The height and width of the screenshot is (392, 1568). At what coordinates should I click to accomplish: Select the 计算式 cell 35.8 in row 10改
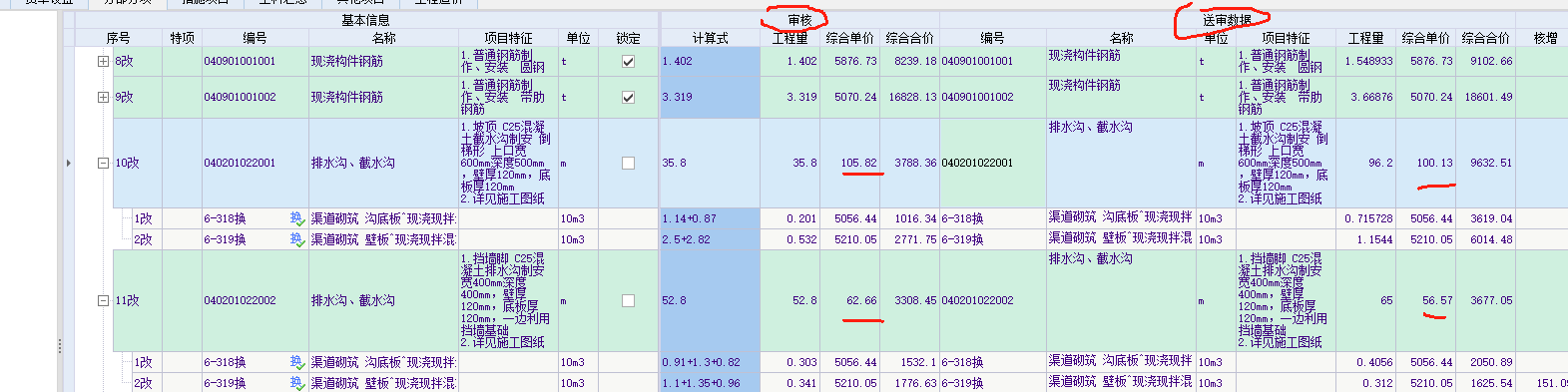pyautogui.click(x=710, y=163)
